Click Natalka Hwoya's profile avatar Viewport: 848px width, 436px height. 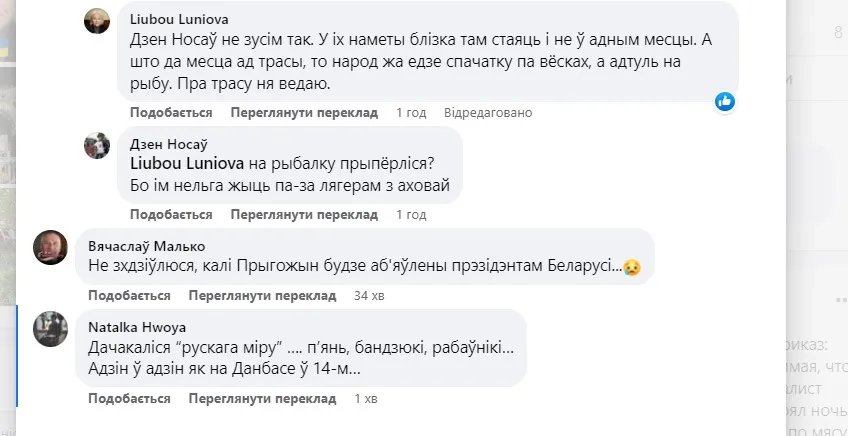(51, 329)
